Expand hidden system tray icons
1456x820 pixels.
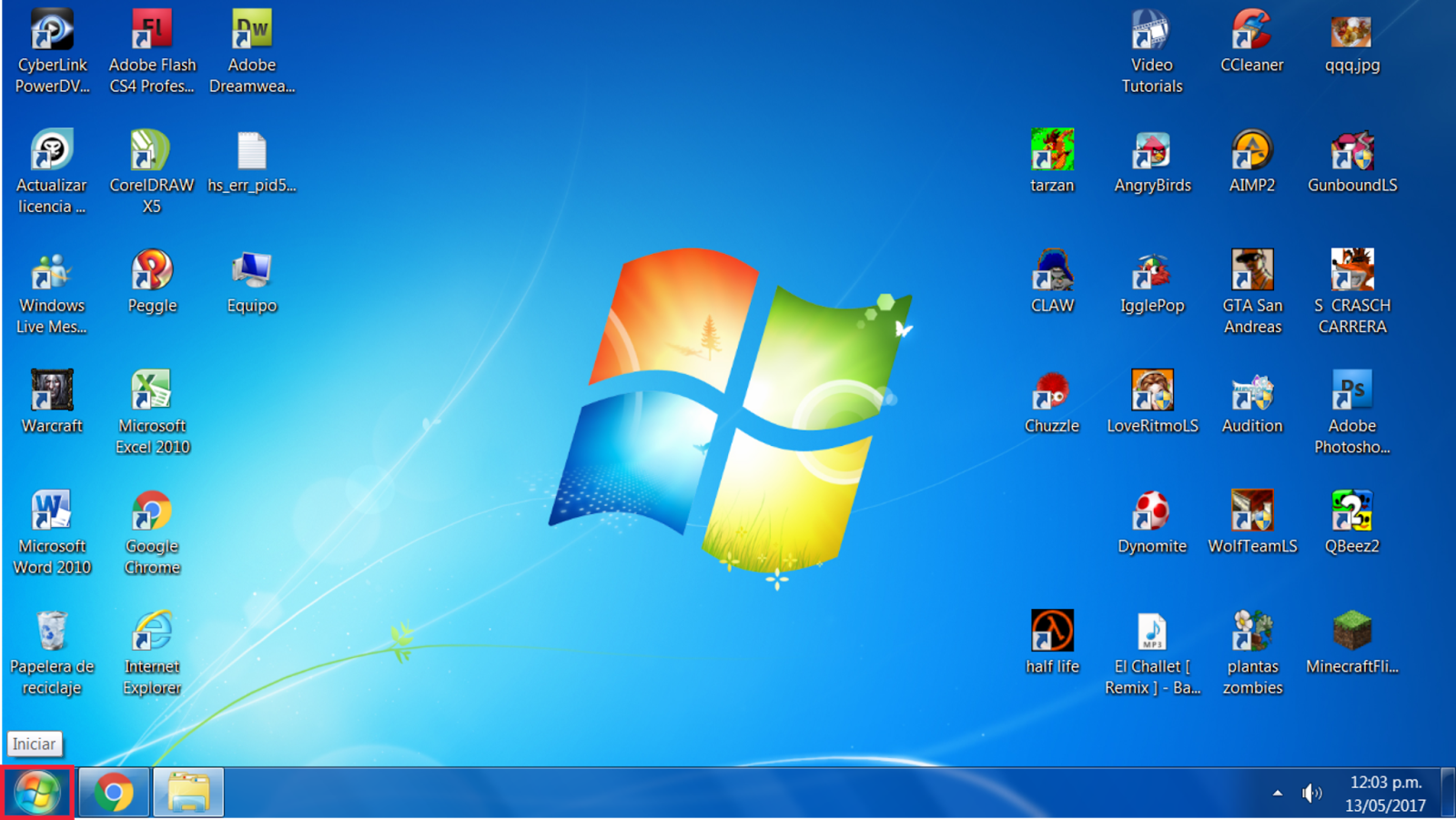tap(1279, 793)
